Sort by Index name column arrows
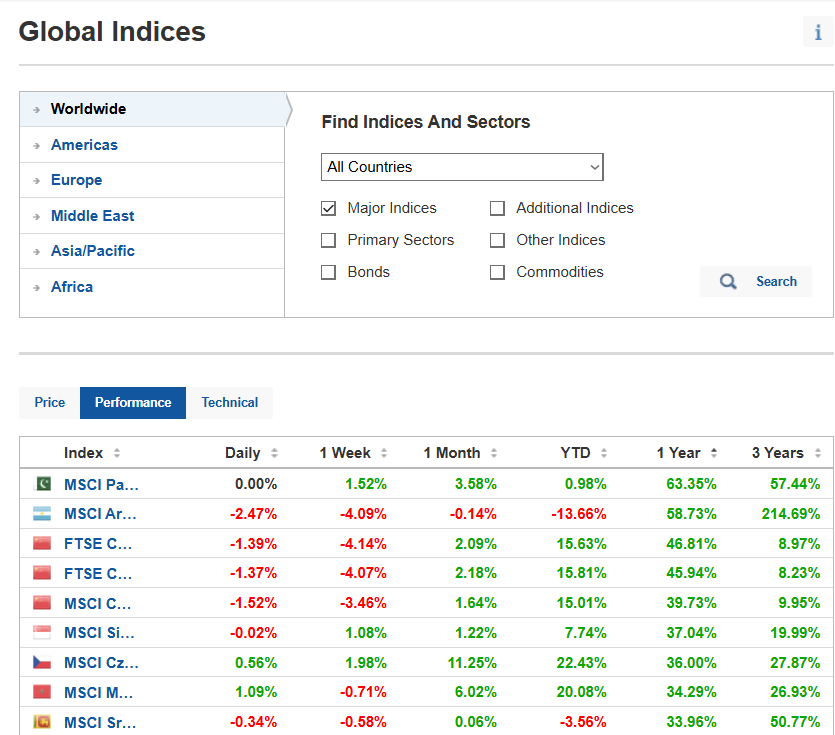This screenshot has height=735, width=835. click(x=117, y=453)
